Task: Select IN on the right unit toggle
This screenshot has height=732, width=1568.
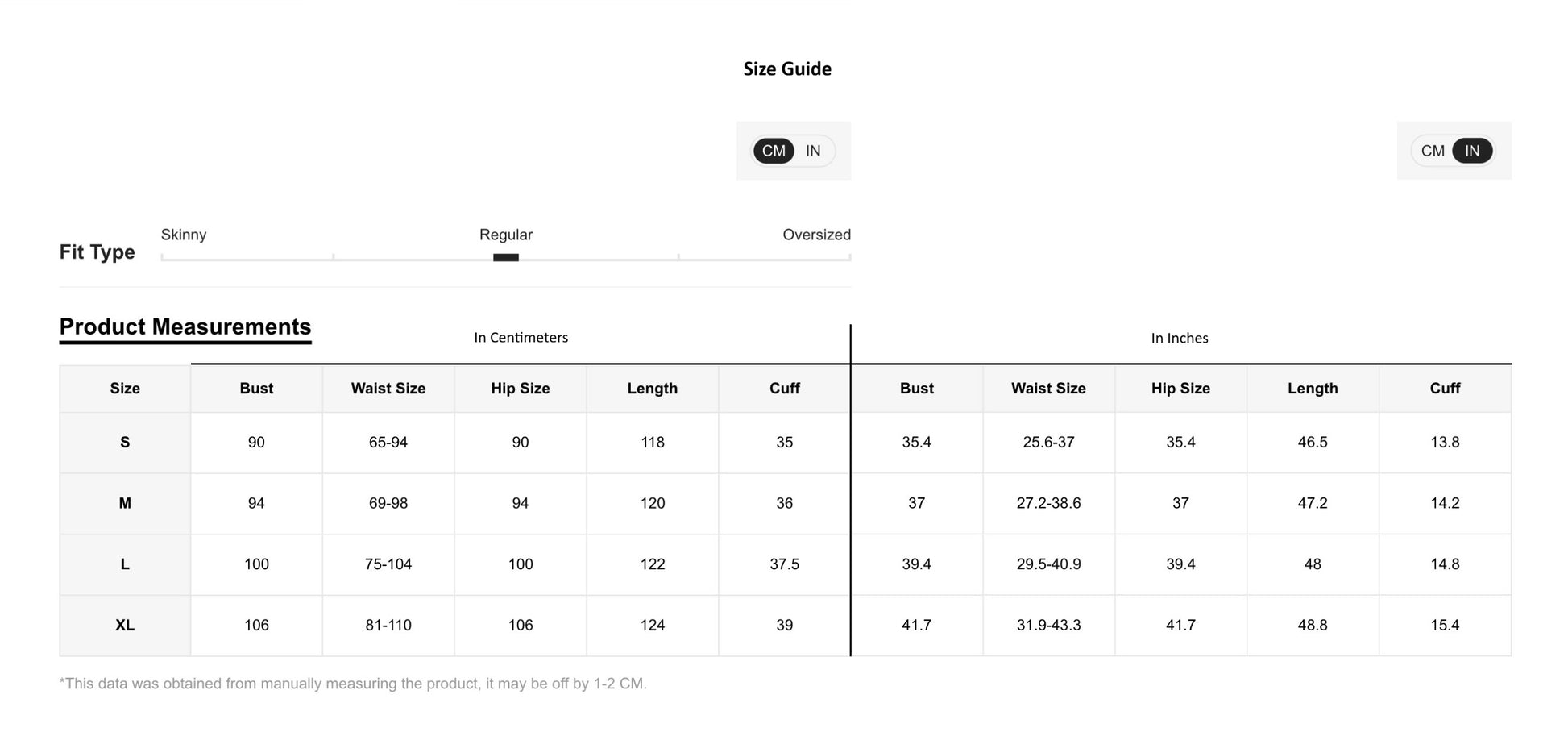Action: click(x=1471, y=151)
